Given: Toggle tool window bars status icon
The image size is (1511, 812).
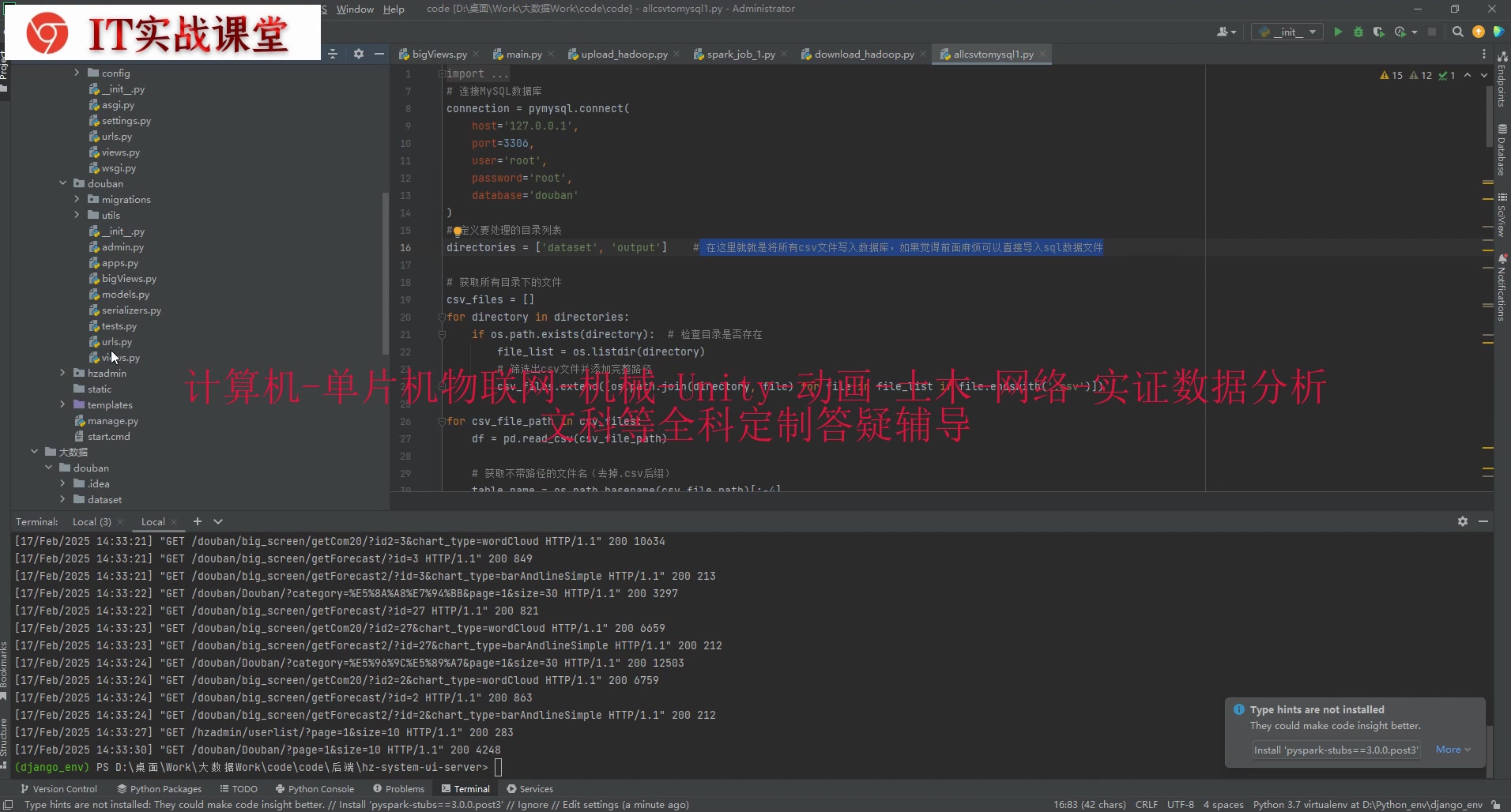Looking at the screenshot, I should 8,804.
